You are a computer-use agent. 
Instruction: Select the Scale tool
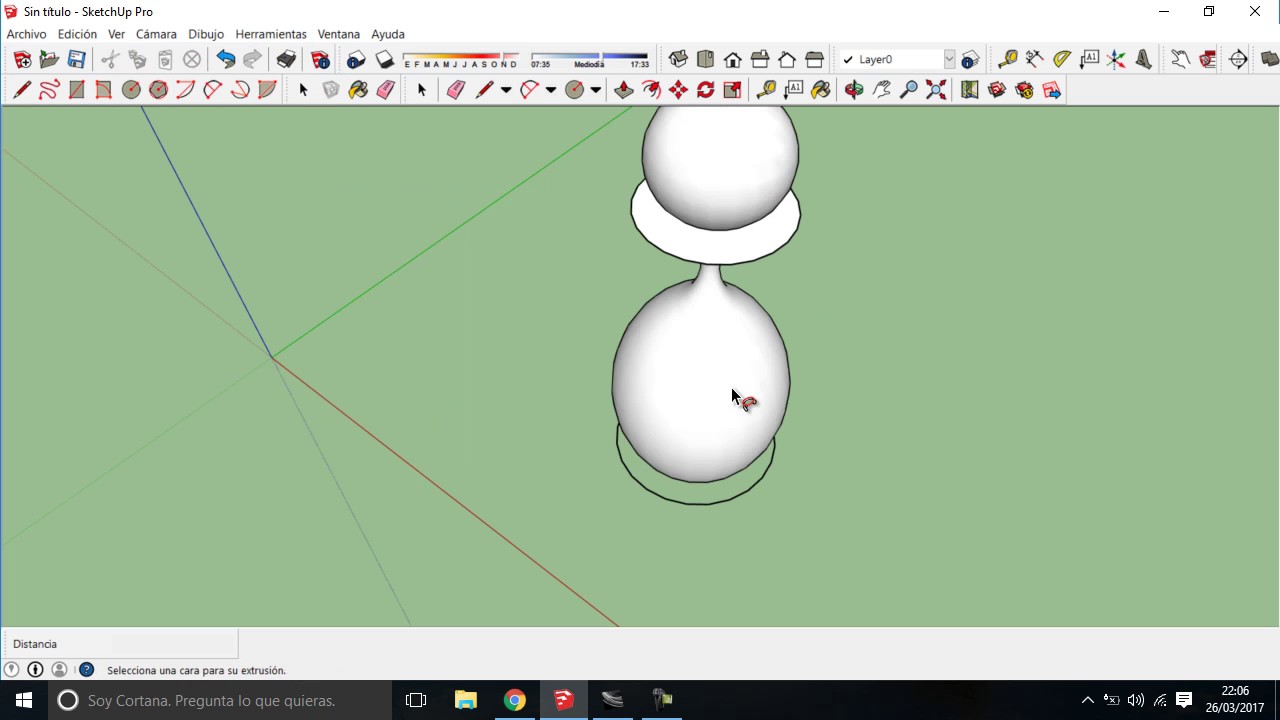[732, 90]
